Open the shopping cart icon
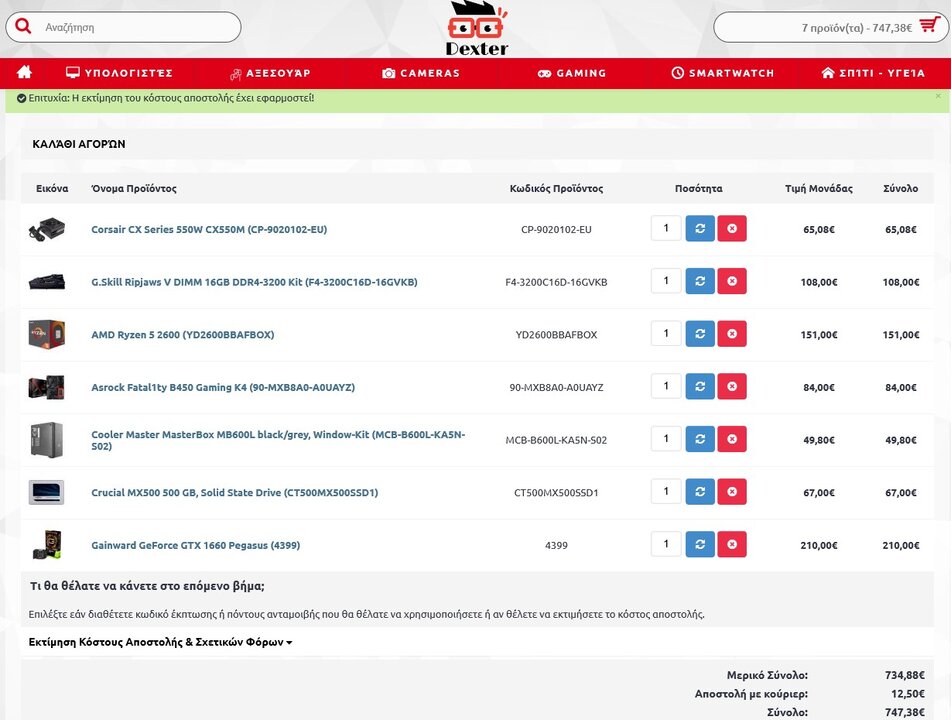 tap(929, 25)
